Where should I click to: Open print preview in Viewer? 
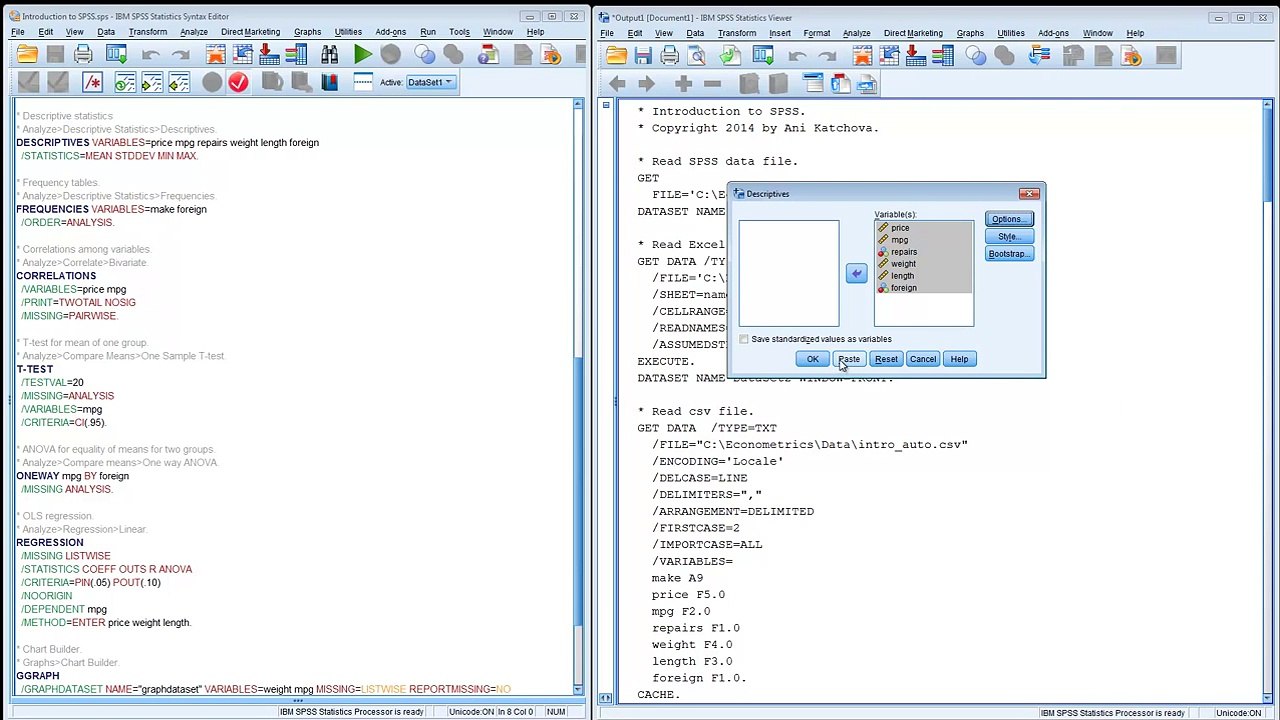pyautogui.click(x=697, y=56)
